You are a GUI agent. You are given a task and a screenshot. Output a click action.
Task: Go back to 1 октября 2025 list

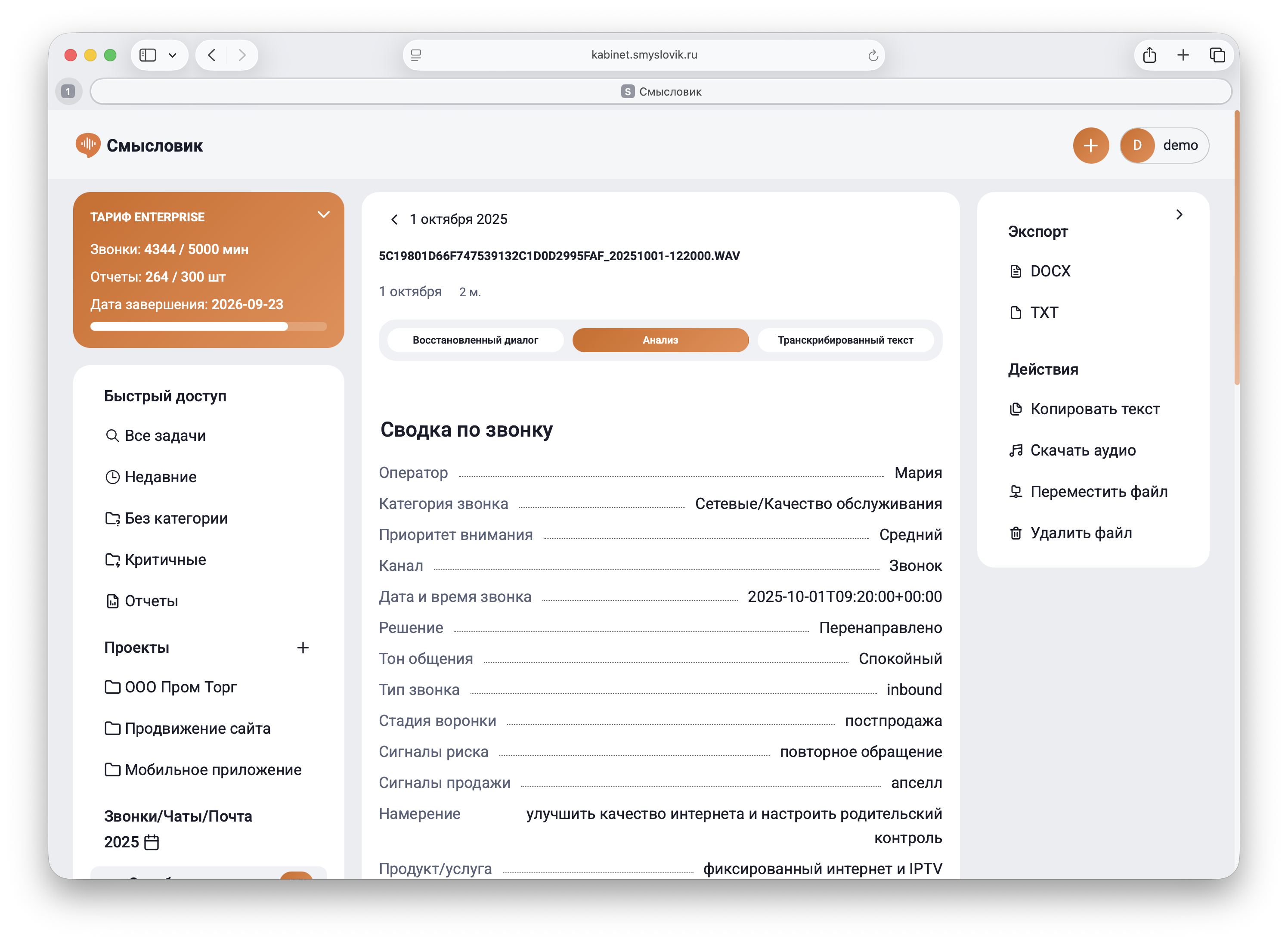coord(394,220)
